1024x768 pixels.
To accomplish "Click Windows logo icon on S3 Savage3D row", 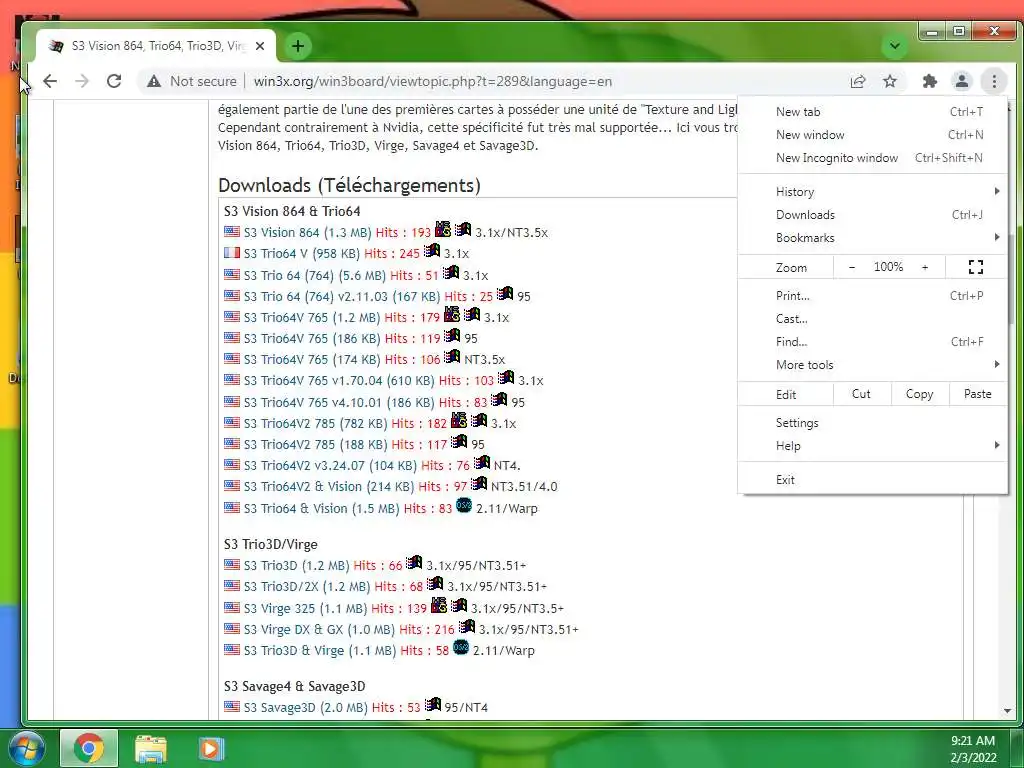I will tap(432, 705).
